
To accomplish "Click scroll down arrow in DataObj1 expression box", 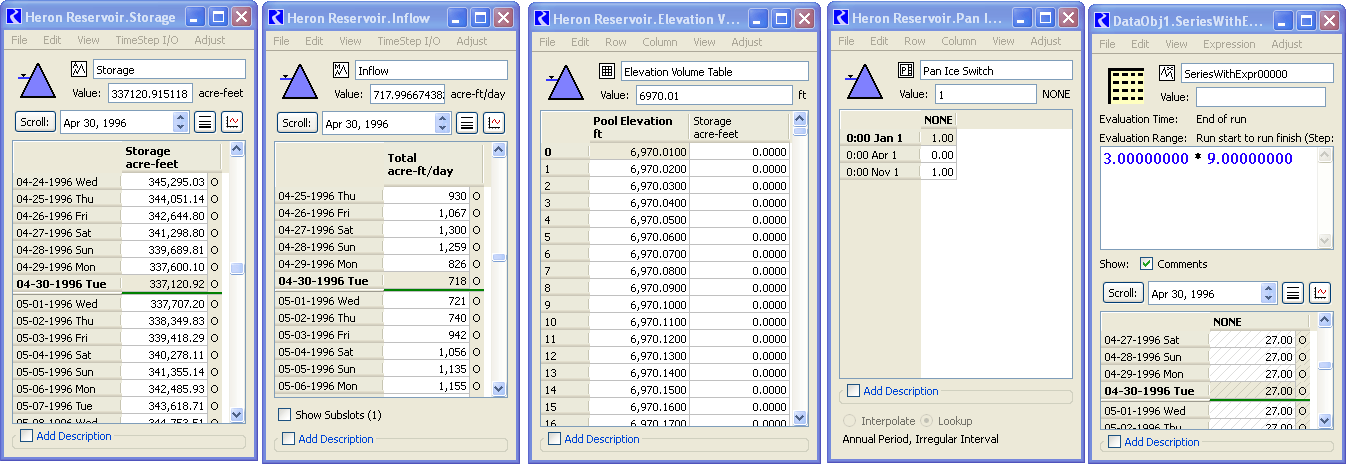I will [1325, 241].
